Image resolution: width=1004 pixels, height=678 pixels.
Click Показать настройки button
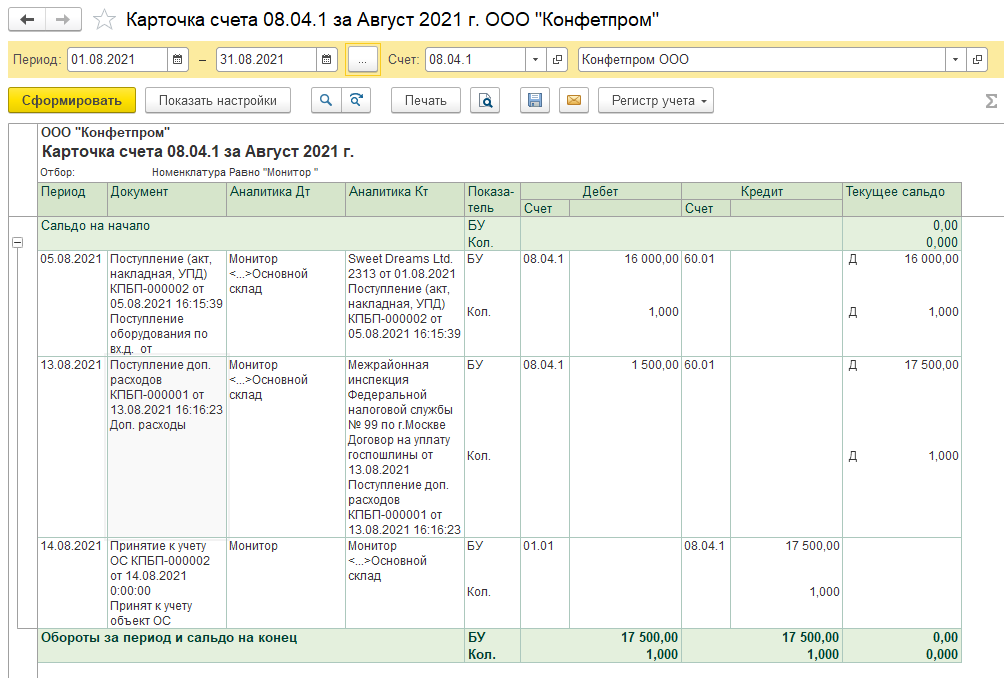point(217,100)
